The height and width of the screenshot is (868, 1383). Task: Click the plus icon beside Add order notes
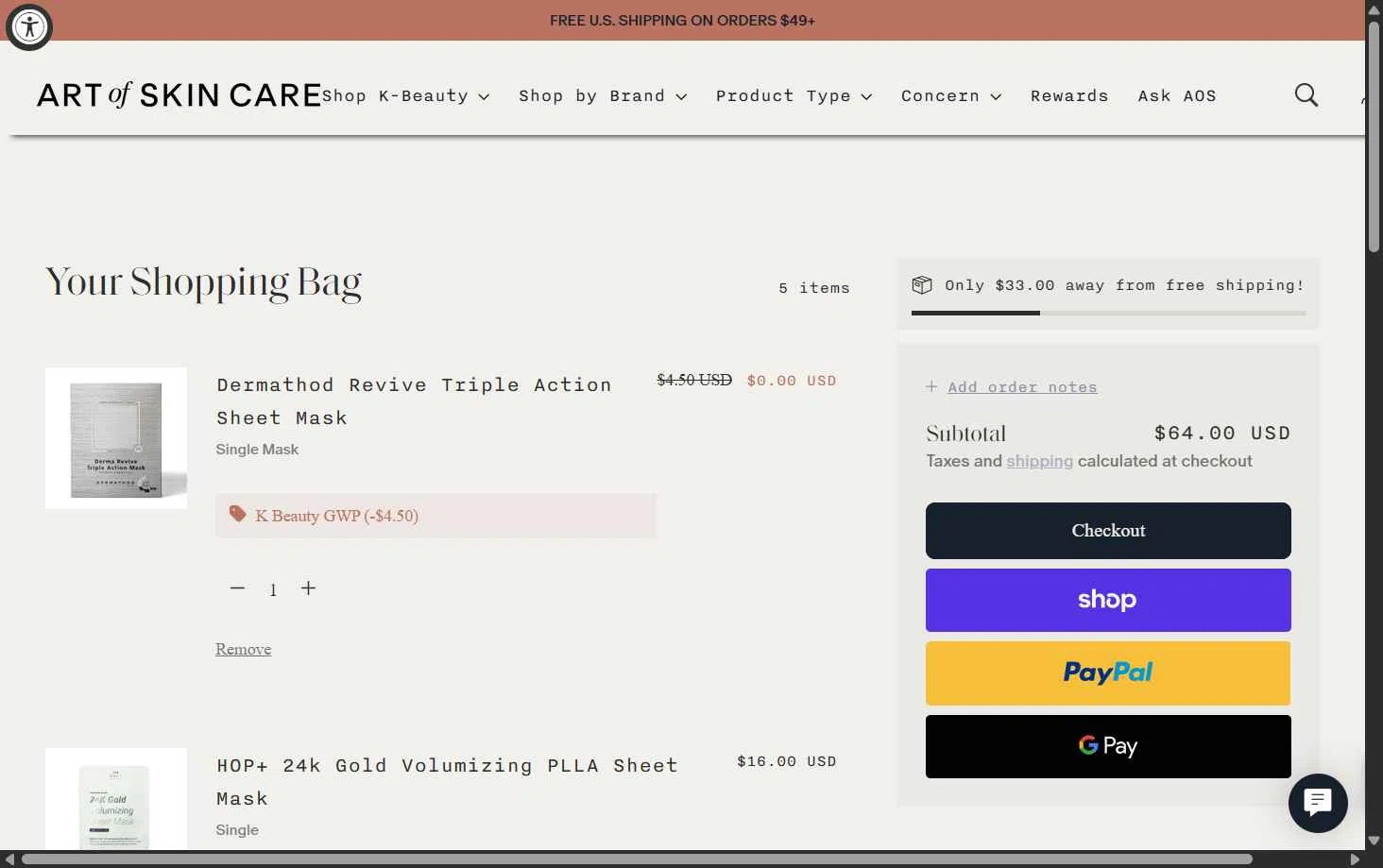pos(931,386)
